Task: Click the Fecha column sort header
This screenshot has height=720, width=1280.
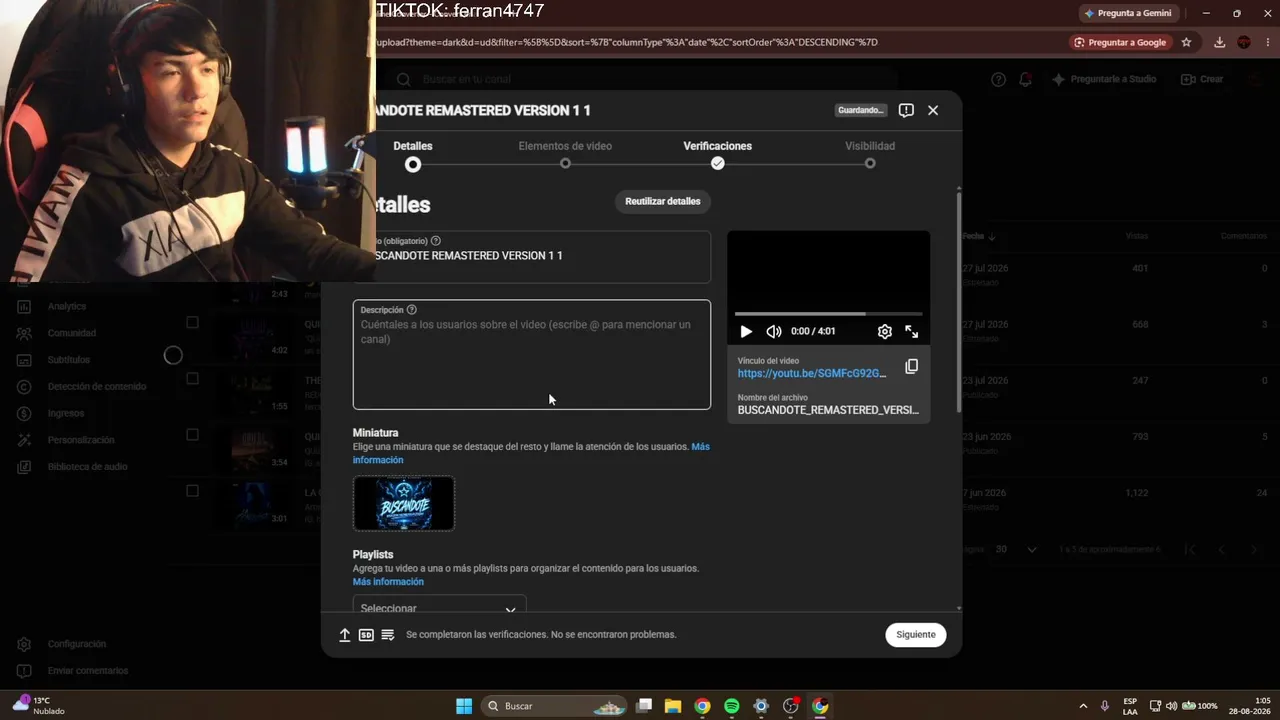Action: point(978,236)
